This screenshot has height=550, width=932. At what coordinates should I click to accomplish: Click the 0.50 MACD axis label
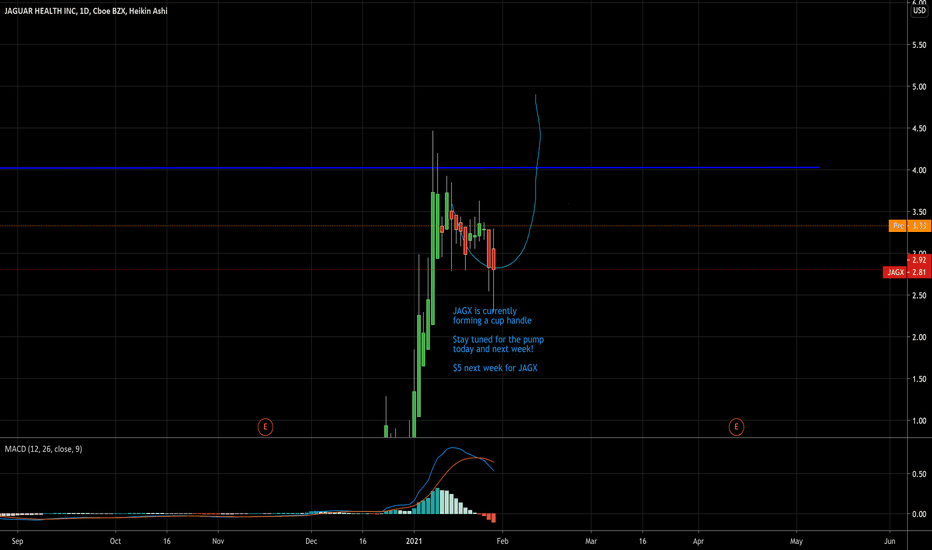919,474
